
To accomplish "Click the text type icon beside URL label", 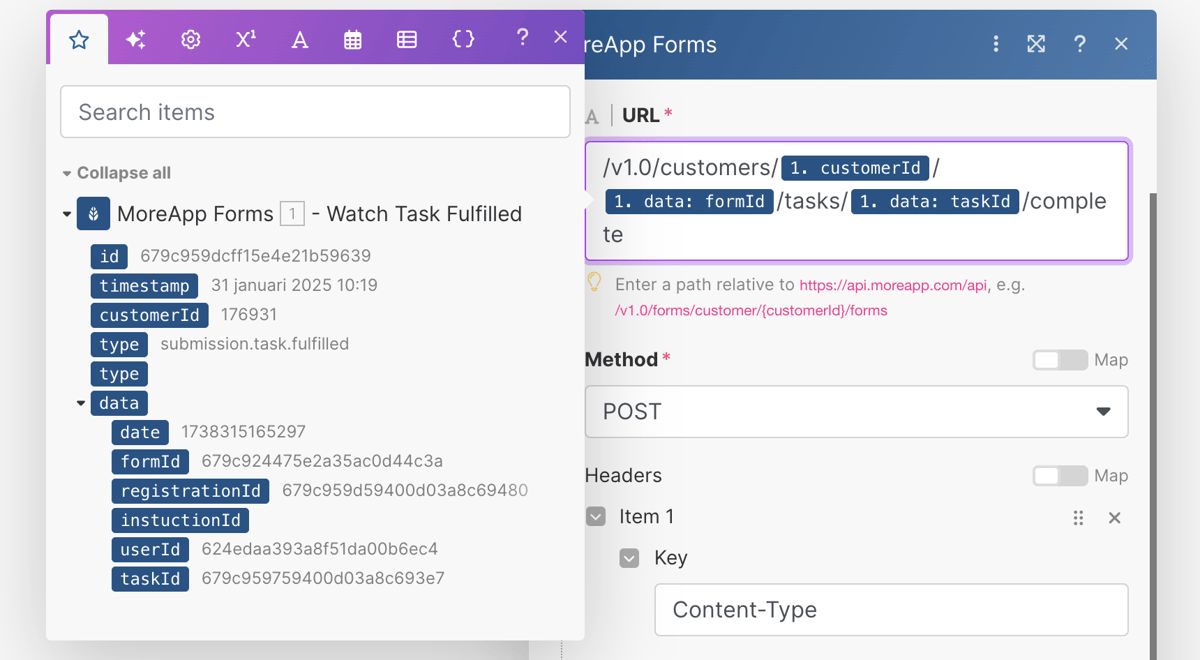I will tap(592, 117).
